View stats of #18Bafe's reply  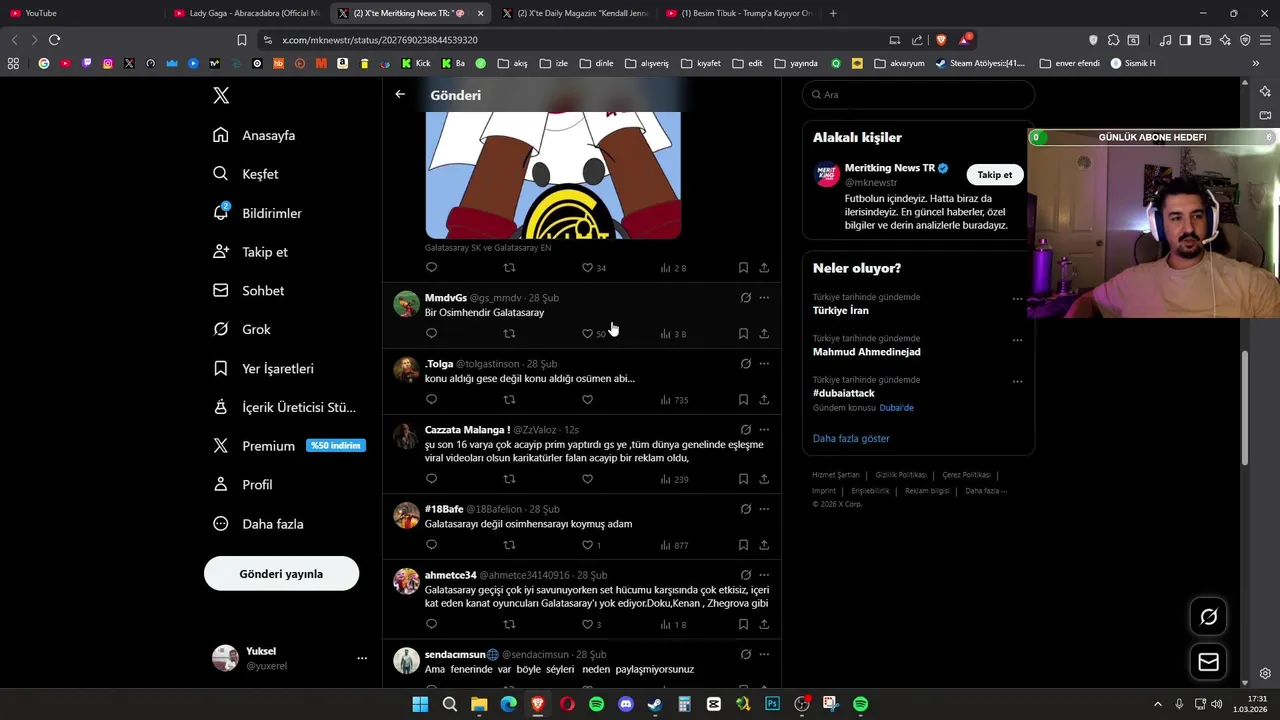click(x=674, y=545)
